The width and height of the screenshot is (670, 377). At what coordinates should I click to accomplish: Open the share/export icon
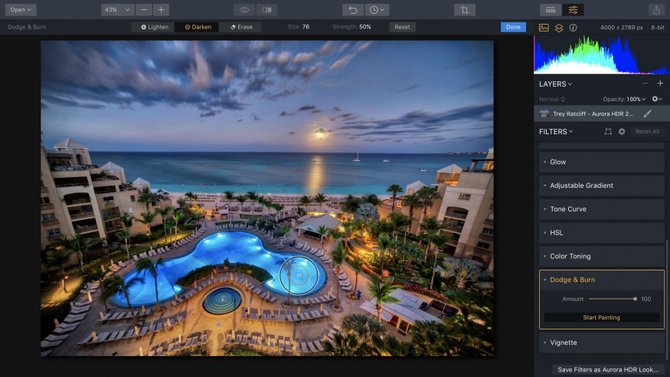click(656, 10)
